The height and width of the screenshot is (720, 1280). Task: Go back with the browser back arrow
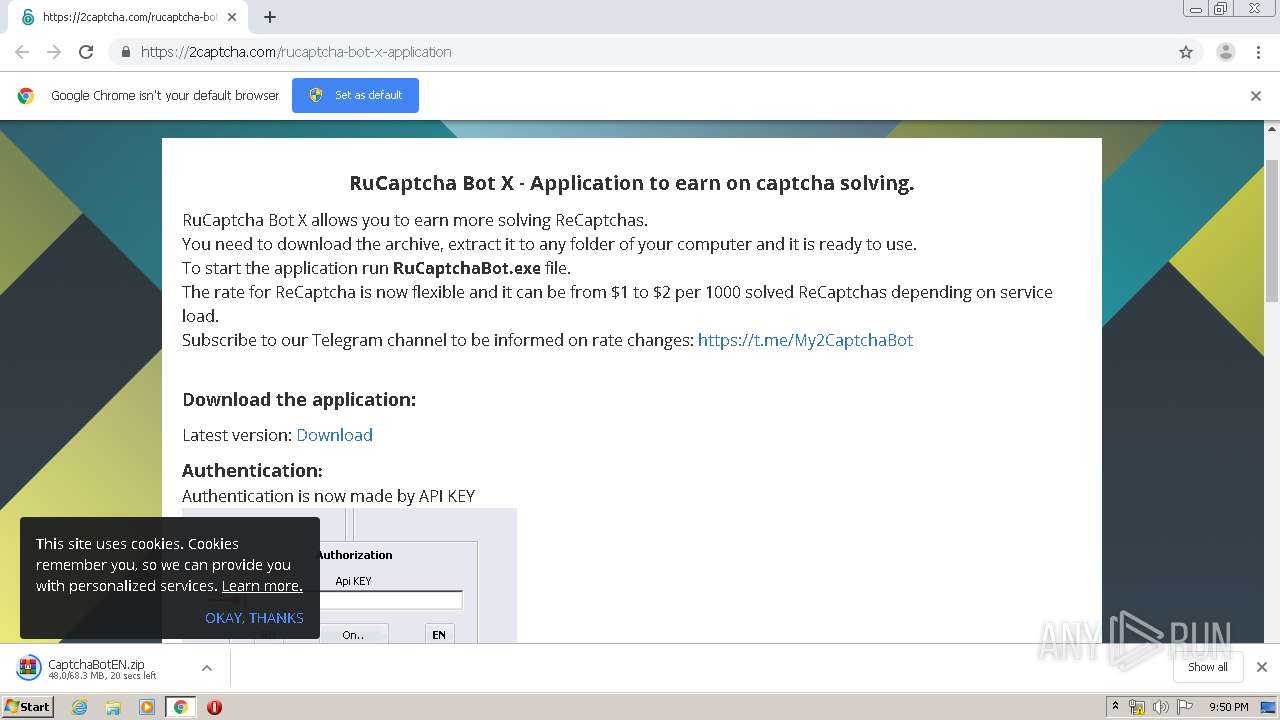point(22,52)
